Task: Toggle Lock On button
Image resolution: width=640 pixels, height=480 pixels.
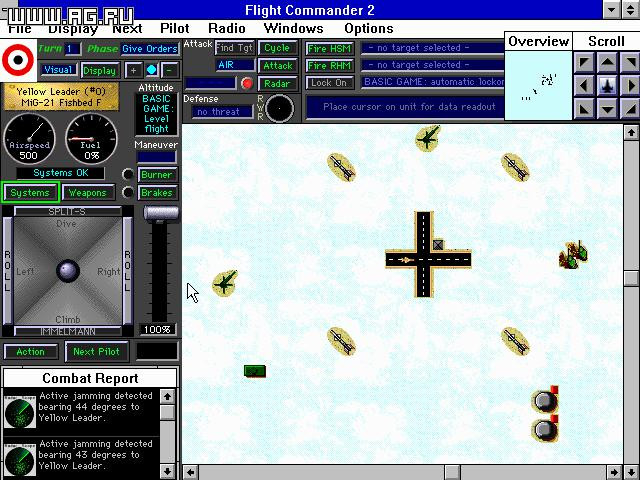Action: (x=329, y=83)
